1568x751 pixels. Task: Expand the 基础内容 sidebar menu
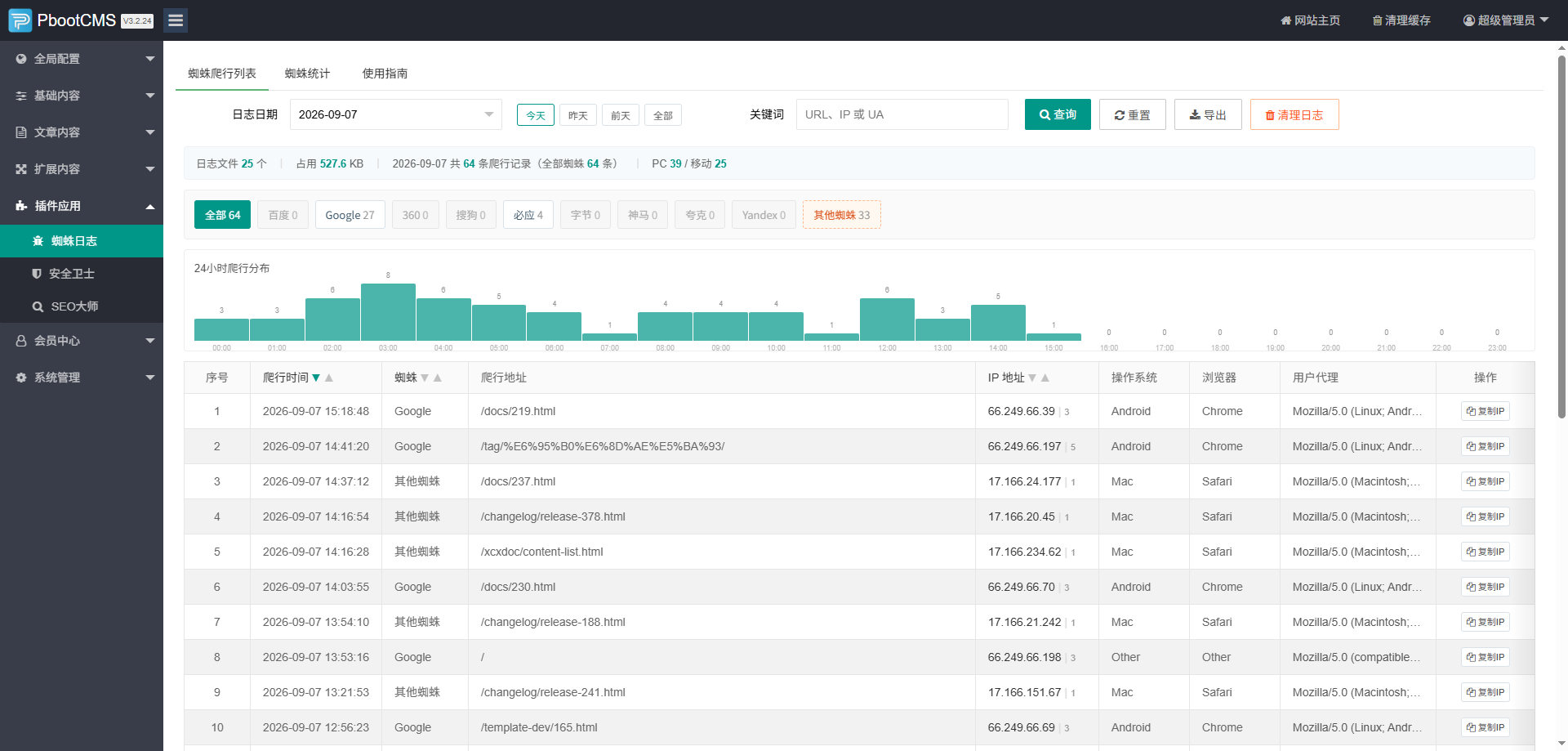pyautogui.click(x=82, y=96)
